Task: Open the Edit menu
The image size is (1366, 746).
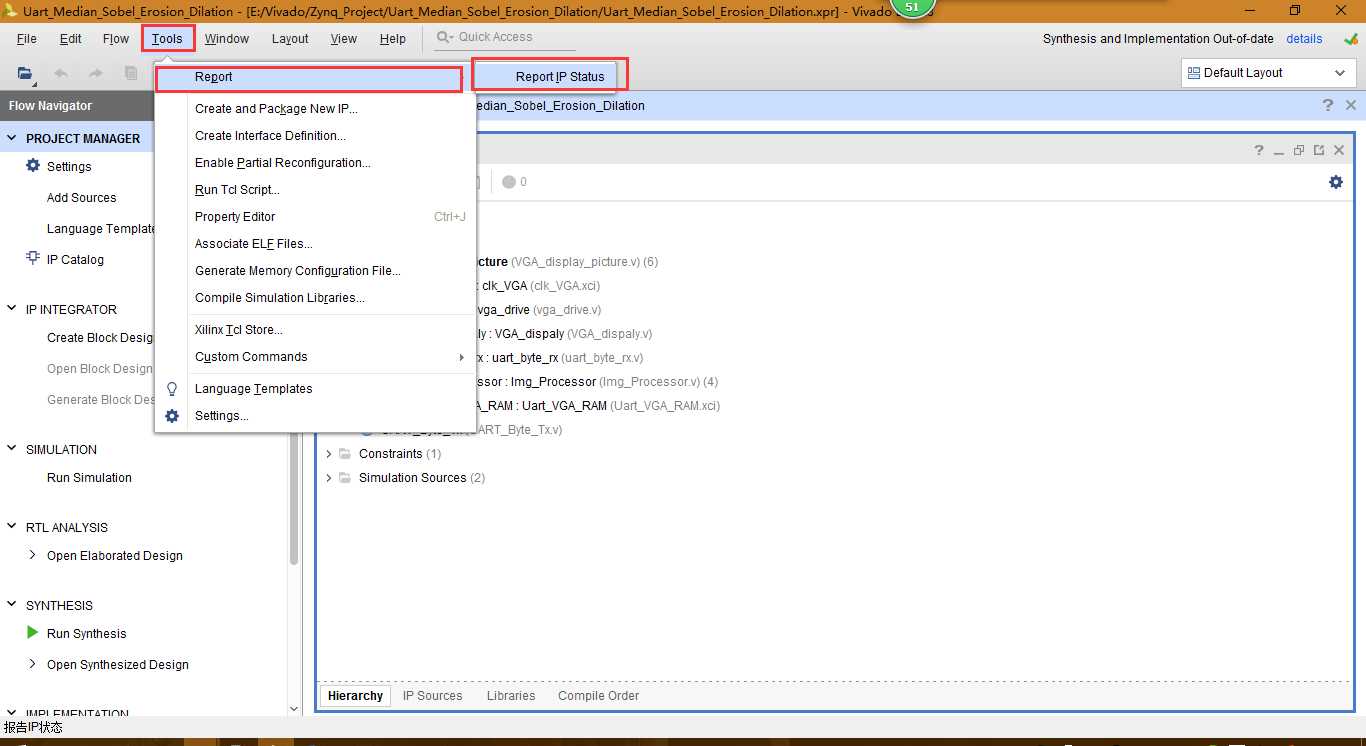Action: pos(71,39)
